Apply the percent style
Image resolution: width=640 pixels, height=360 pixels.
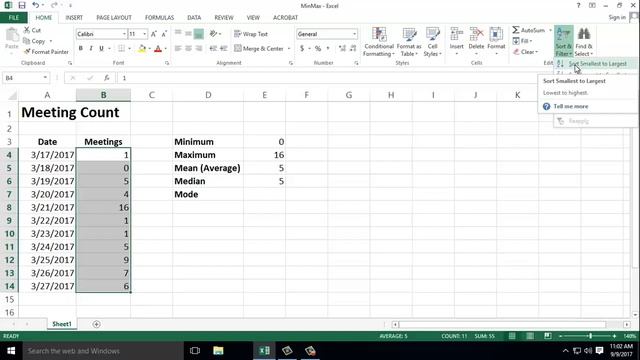pyautogui.click(x=318, y=49)
